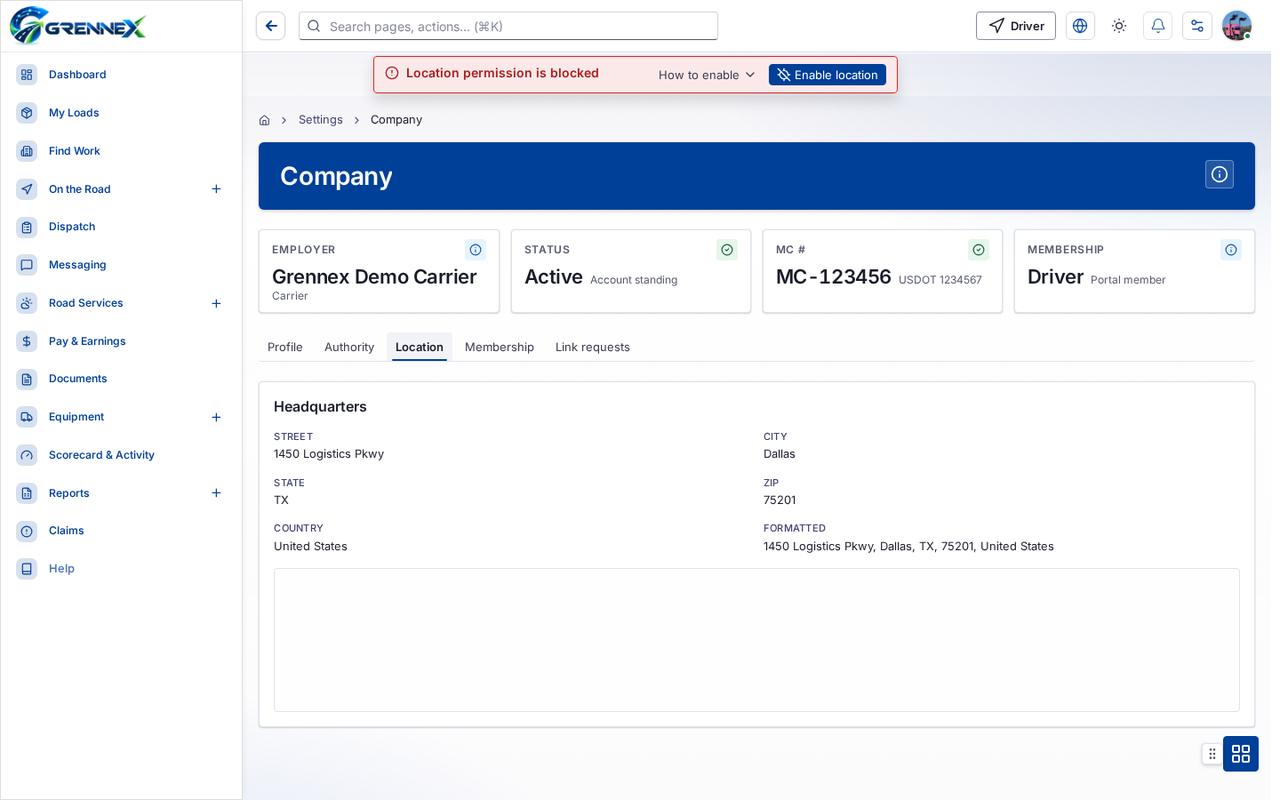Click the formatted address 1450 Logistics Pkwy, Dallas

909,546
